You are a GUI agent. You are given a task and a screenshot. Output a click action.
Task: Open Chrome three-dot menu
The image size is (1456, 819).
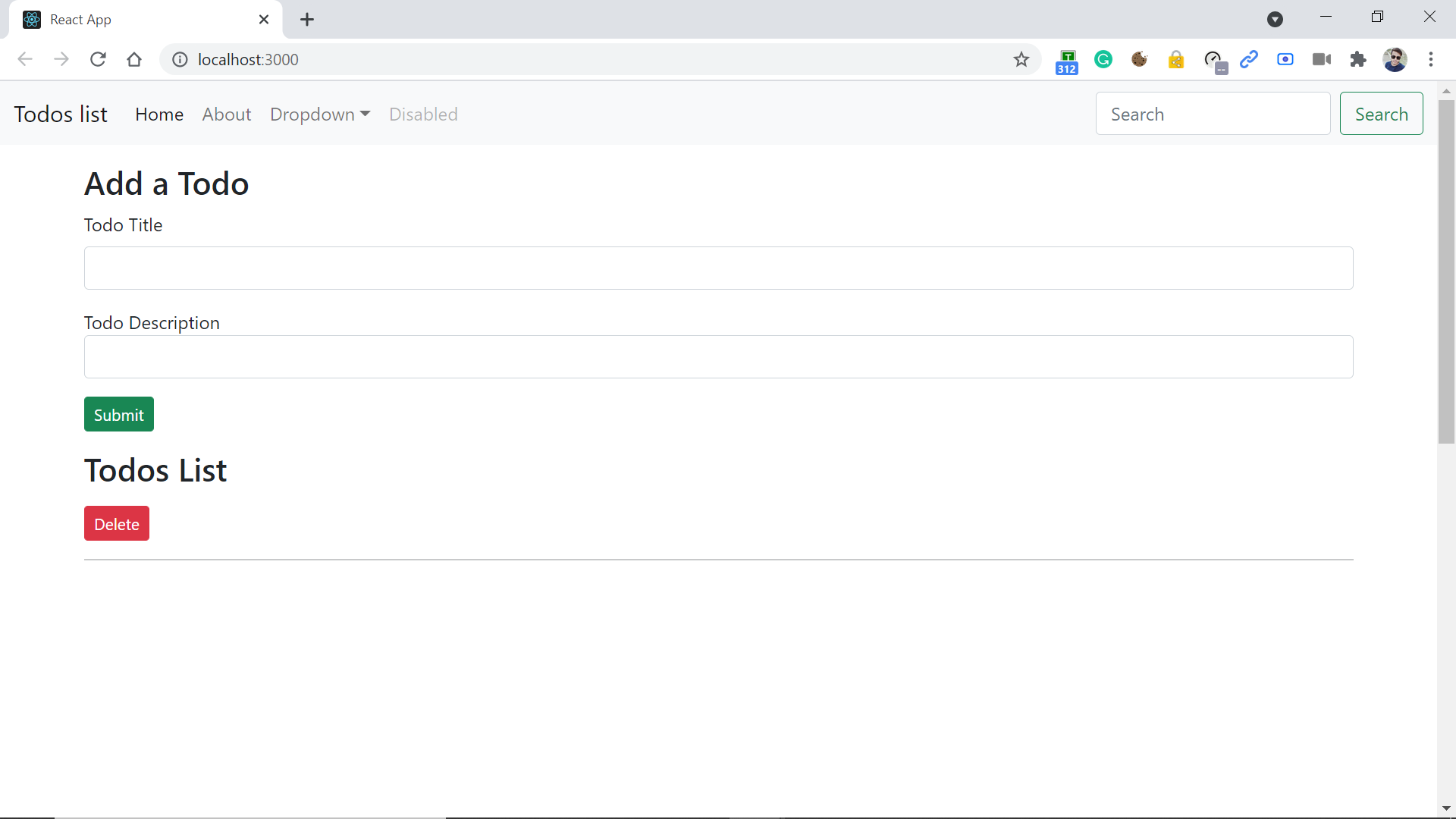click(x=1431, y=59)
